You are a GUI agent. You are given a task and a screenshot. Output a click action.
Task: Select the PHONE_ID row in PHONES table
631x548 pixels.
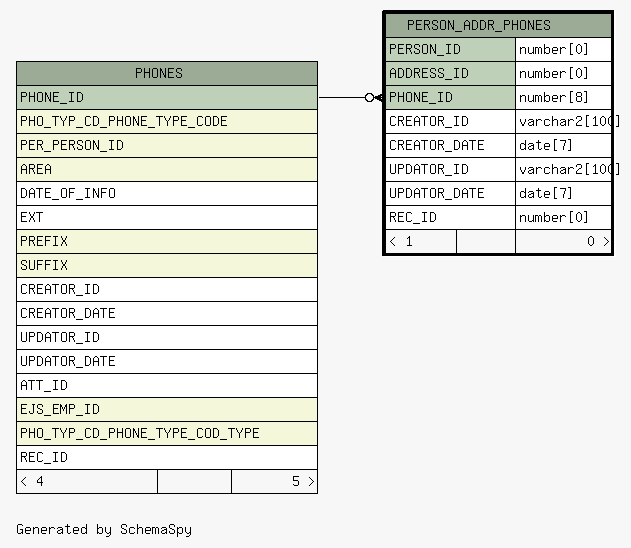point(167,97)
